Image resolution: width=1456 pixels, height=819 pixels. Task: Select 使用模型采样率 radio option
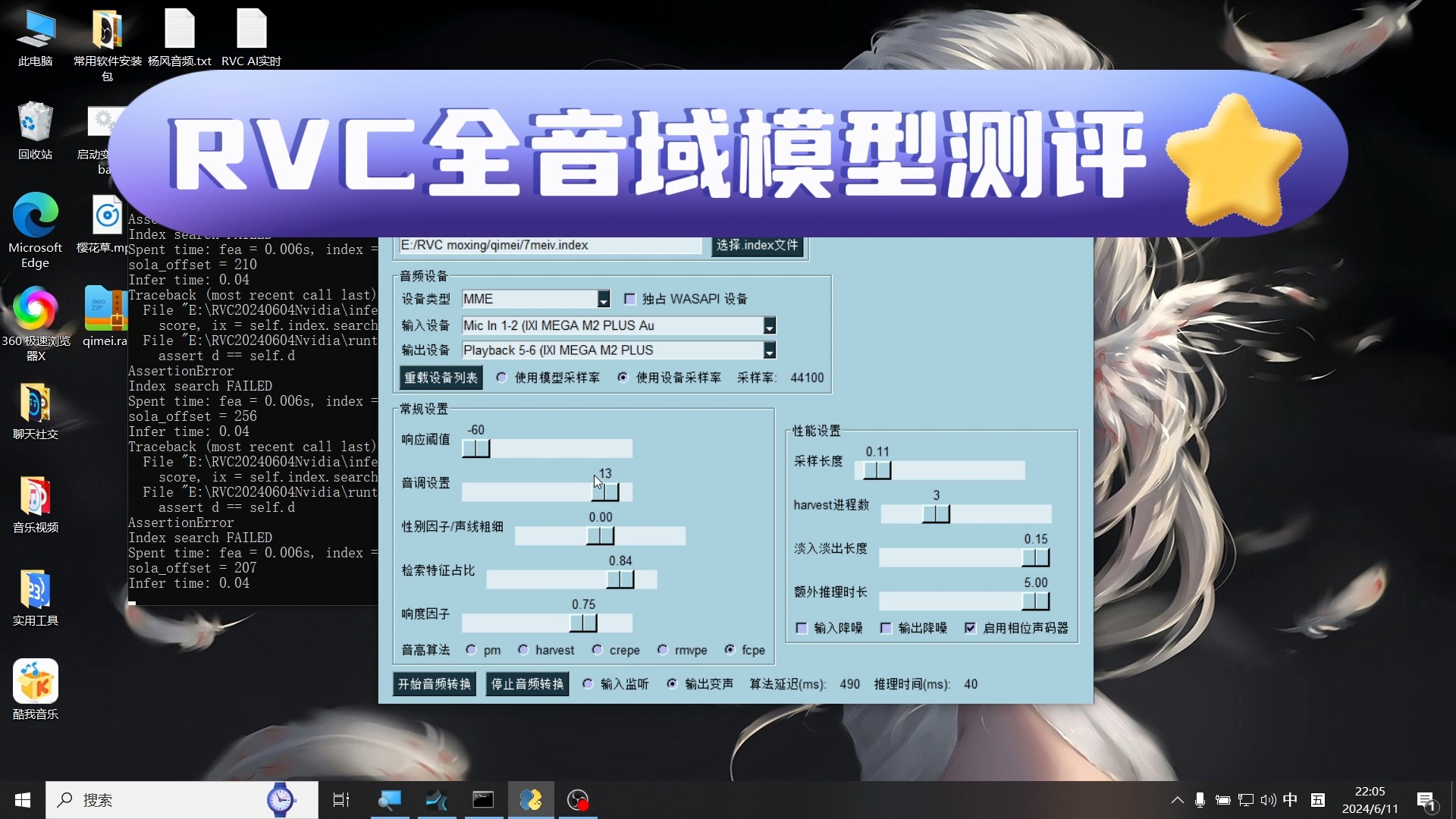pyautogui.click(x=502, y=378)
